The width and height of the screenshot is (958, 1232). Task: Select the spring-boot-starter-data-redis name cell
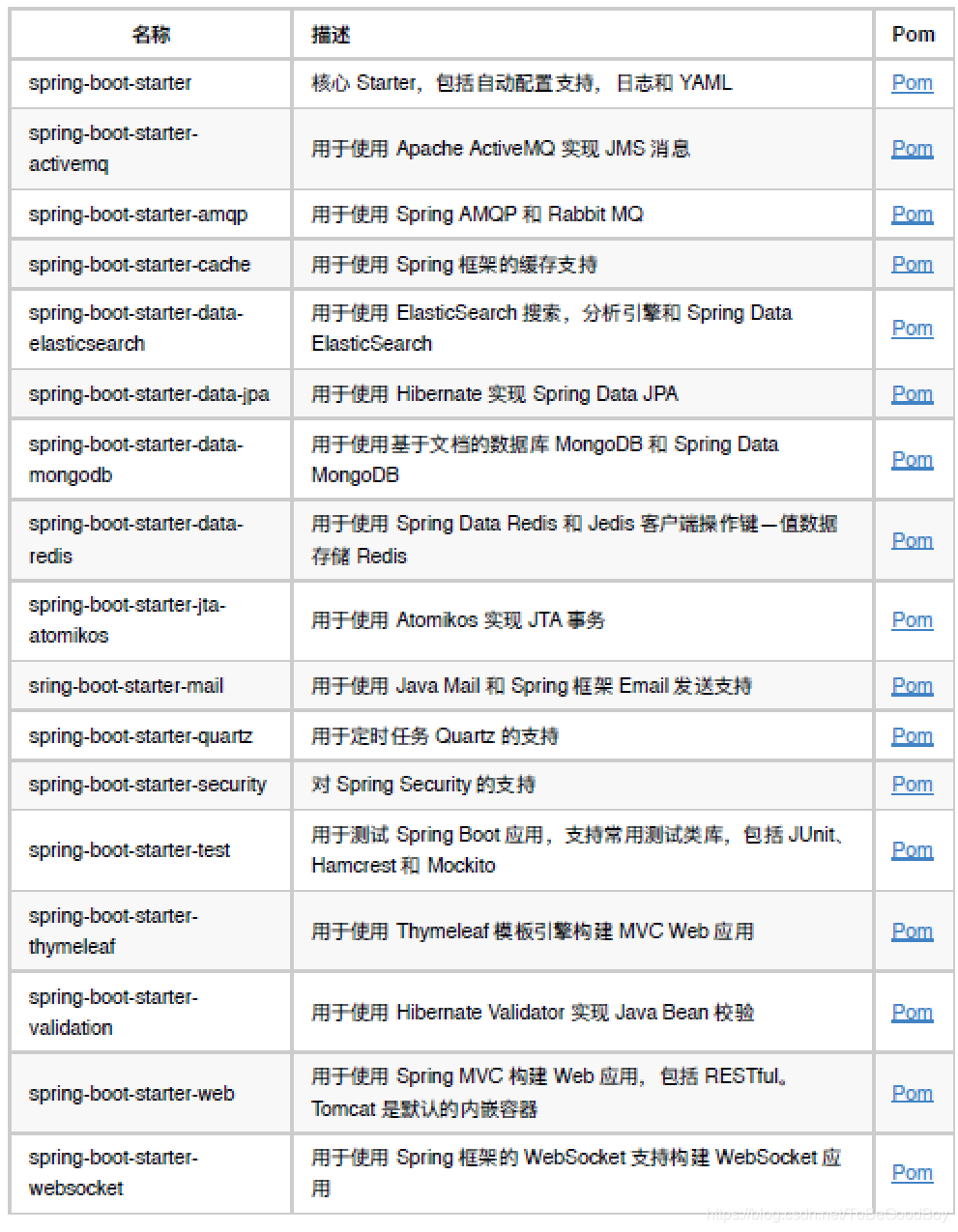tap(151, 541)
